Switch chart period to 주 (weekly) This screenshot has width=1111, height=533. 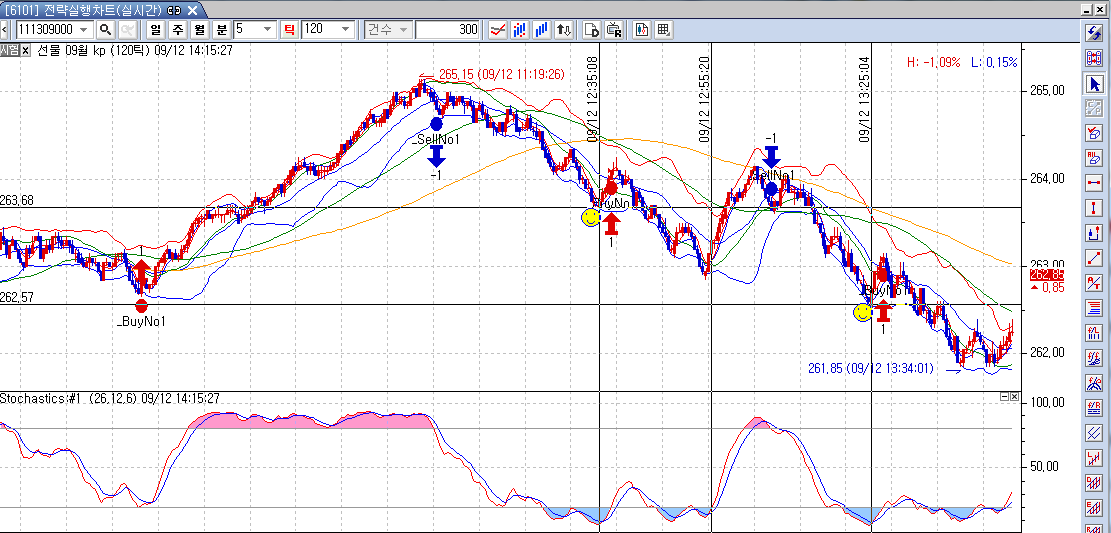pos(178,29)
